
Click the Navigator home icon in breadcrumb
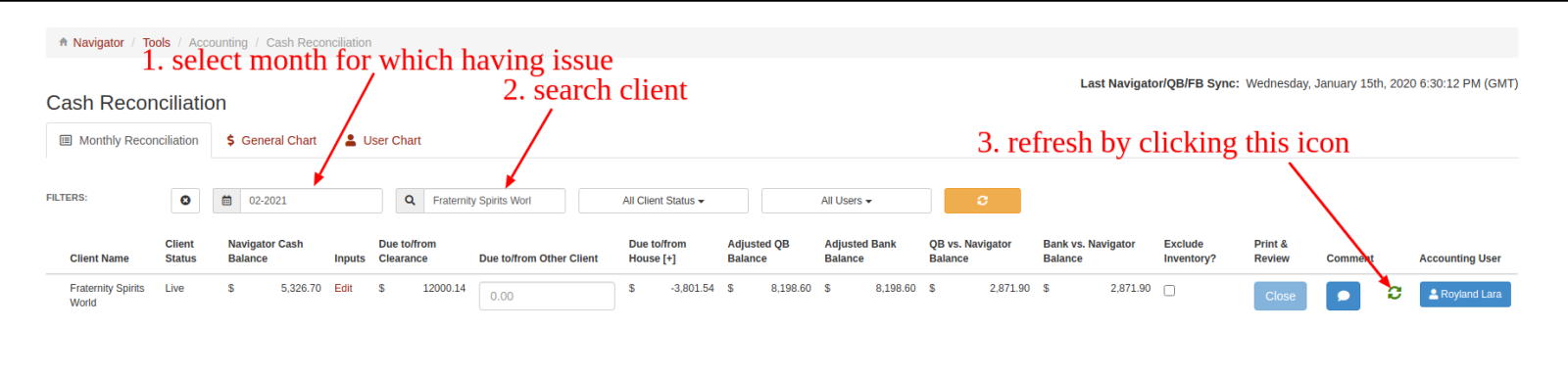63,42
